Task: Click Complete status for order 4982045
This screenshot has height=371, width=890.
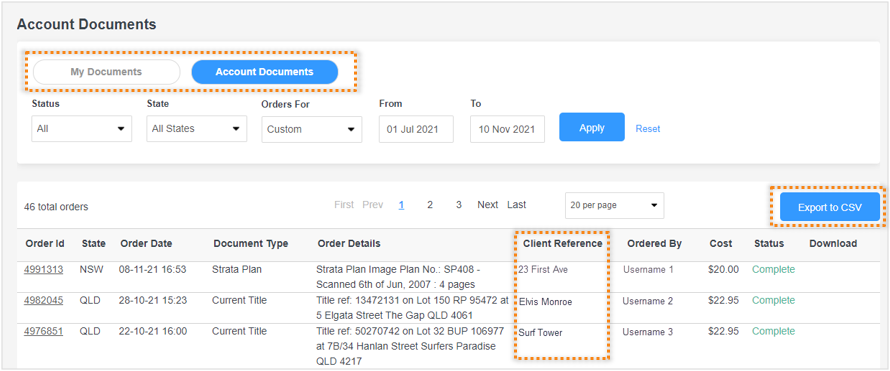Action: click(774, 300)
